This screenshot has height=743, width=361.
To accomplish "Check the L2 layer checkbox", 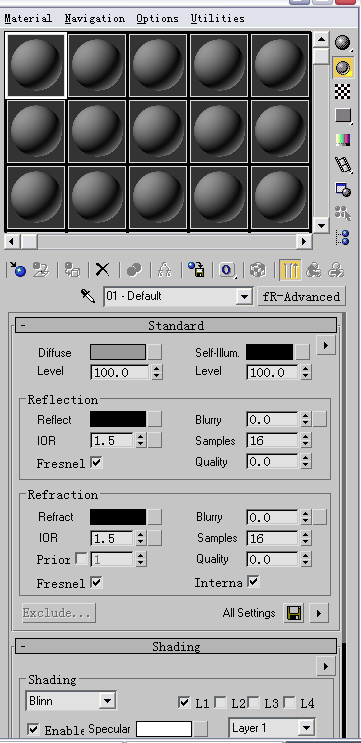I will tap(220, 702).
